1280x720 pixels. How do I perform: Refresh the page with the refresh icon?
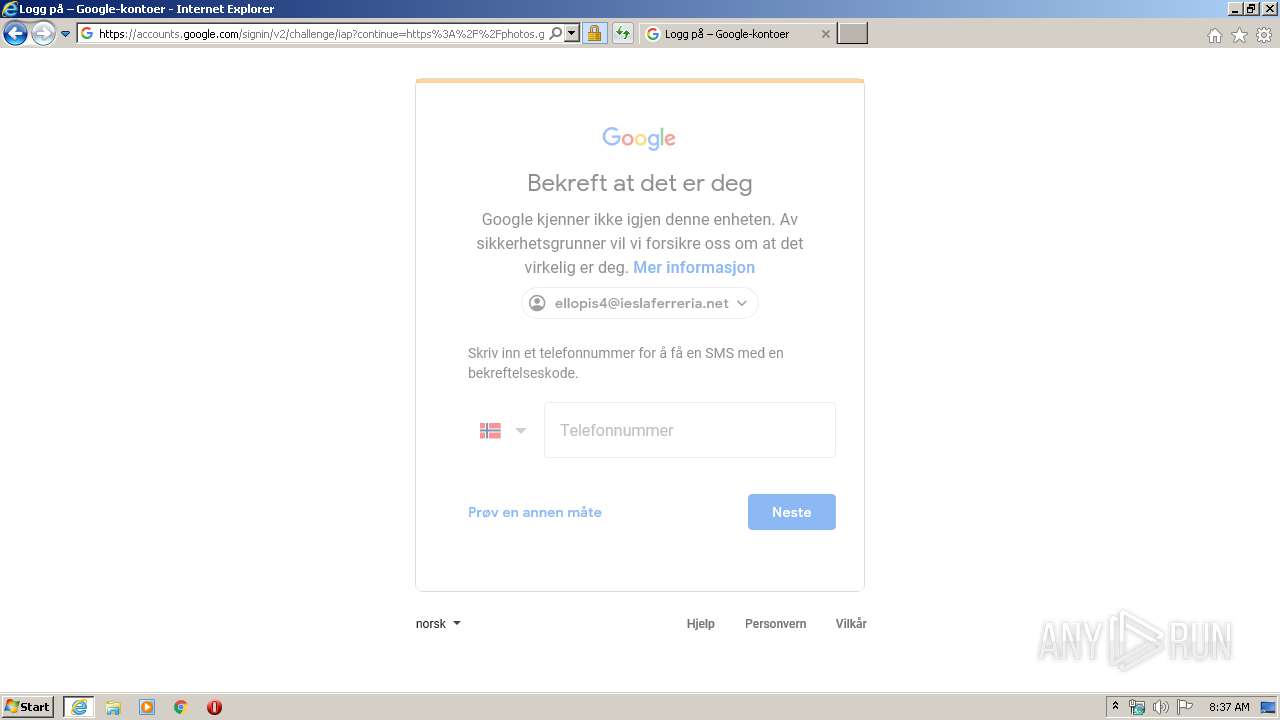coord(623,34)
